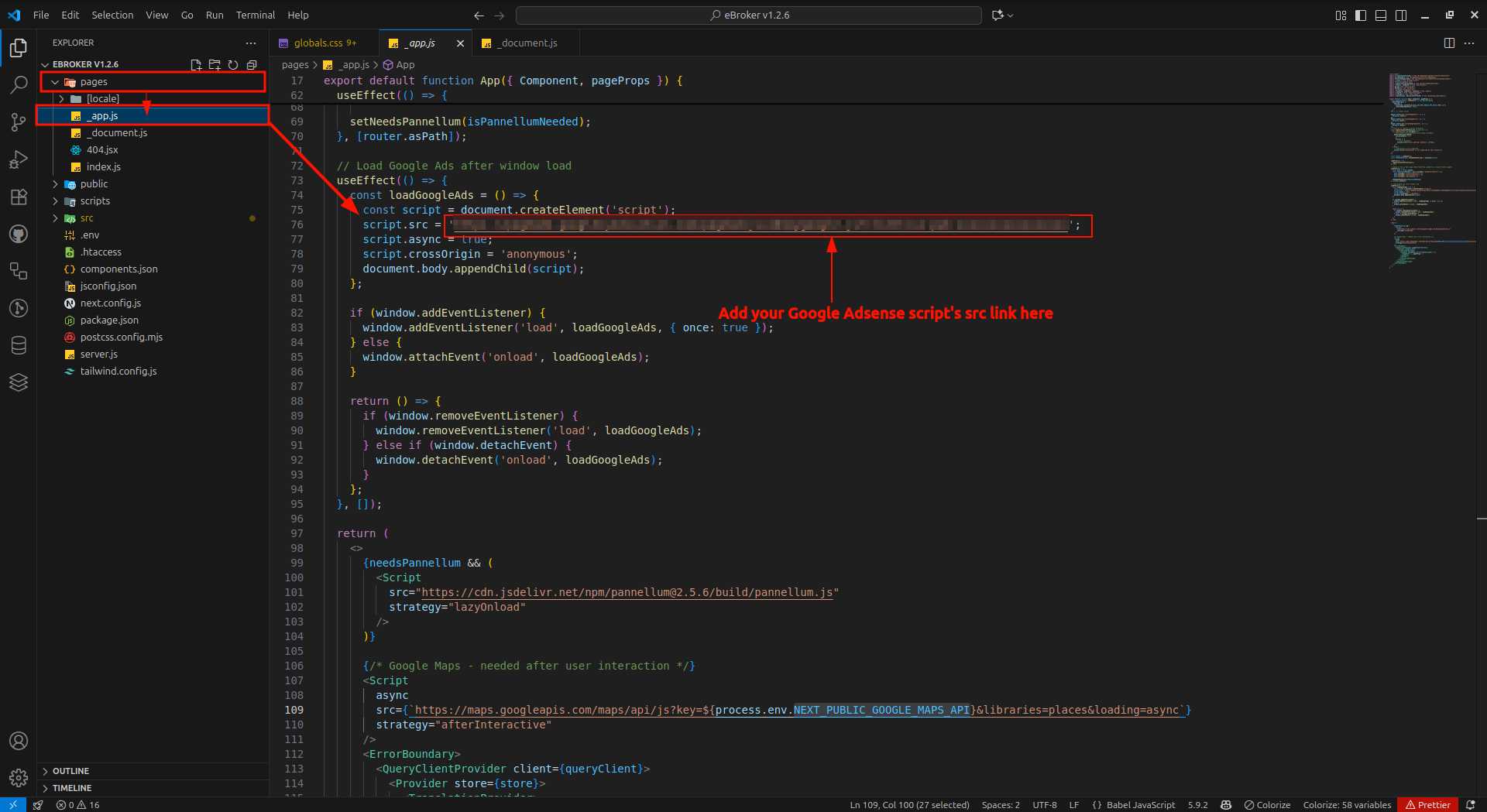Viewport: 1487px width, 812px height.
Task: Open the GitHub panel in activity bar
Action: coord(19,234)
